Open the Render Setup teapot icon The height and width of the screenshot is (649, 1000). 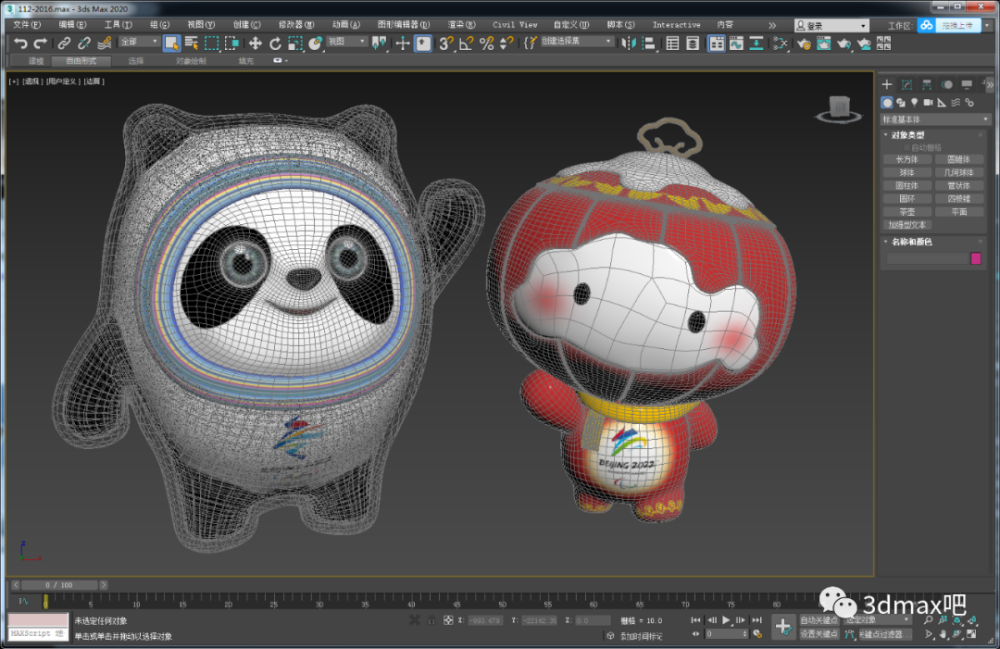(x=804, y=43)
